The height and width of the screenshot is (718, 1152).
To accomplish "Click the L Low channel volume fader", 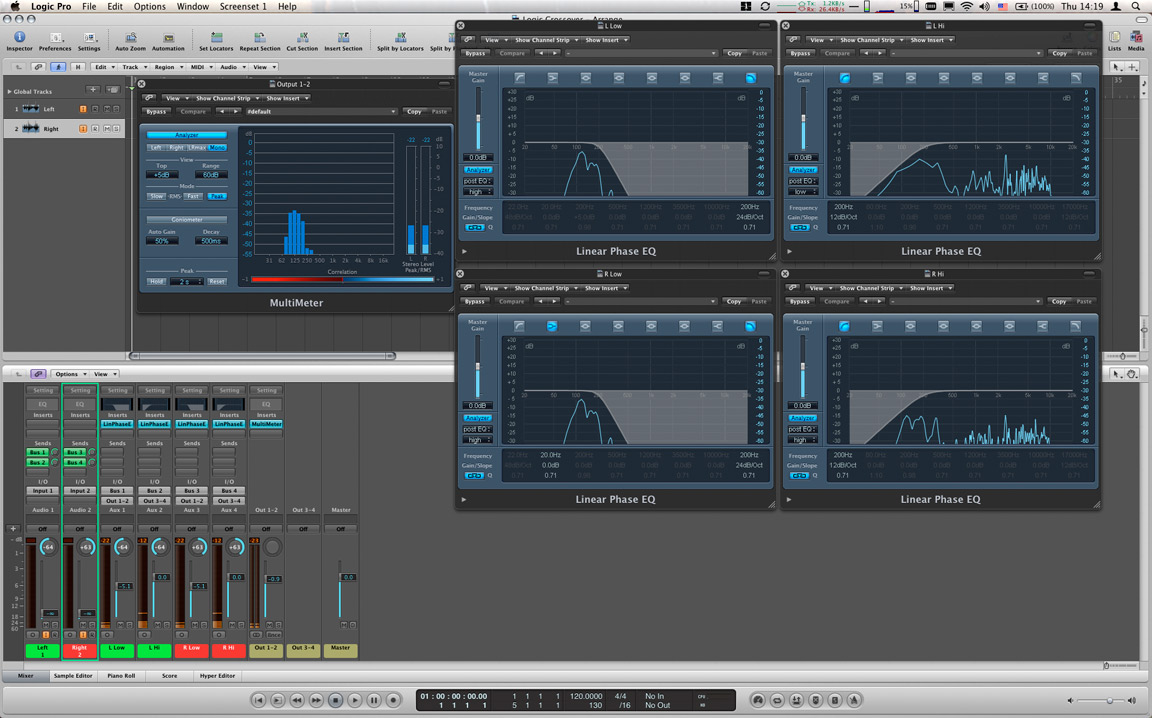I will 125,586.
